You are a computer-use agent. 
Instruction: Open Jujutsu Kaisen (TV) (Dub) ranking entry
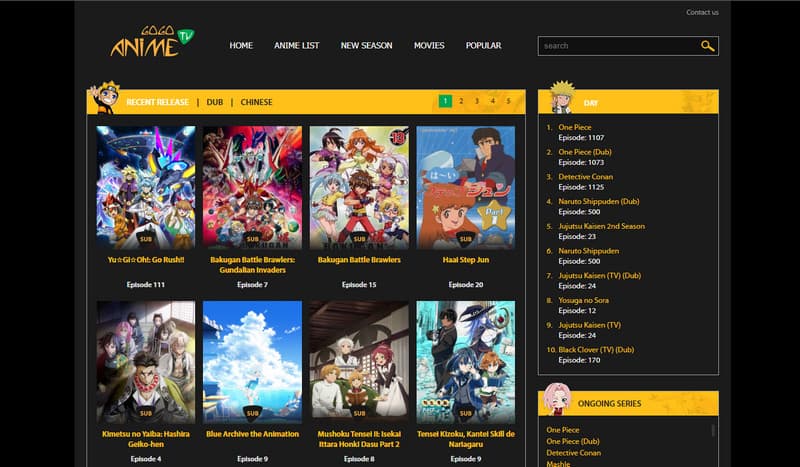599,276
